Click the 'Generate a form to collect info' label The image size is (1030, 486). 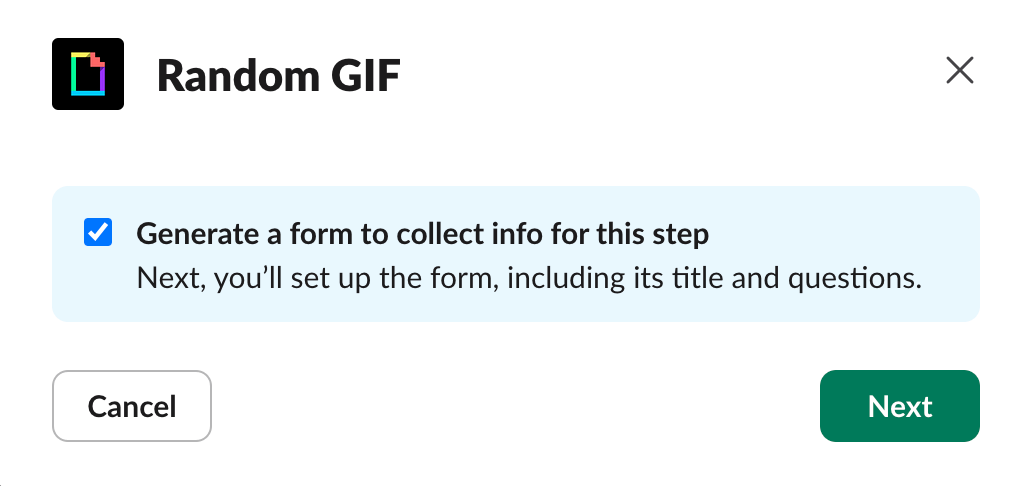tap(422, 234)
